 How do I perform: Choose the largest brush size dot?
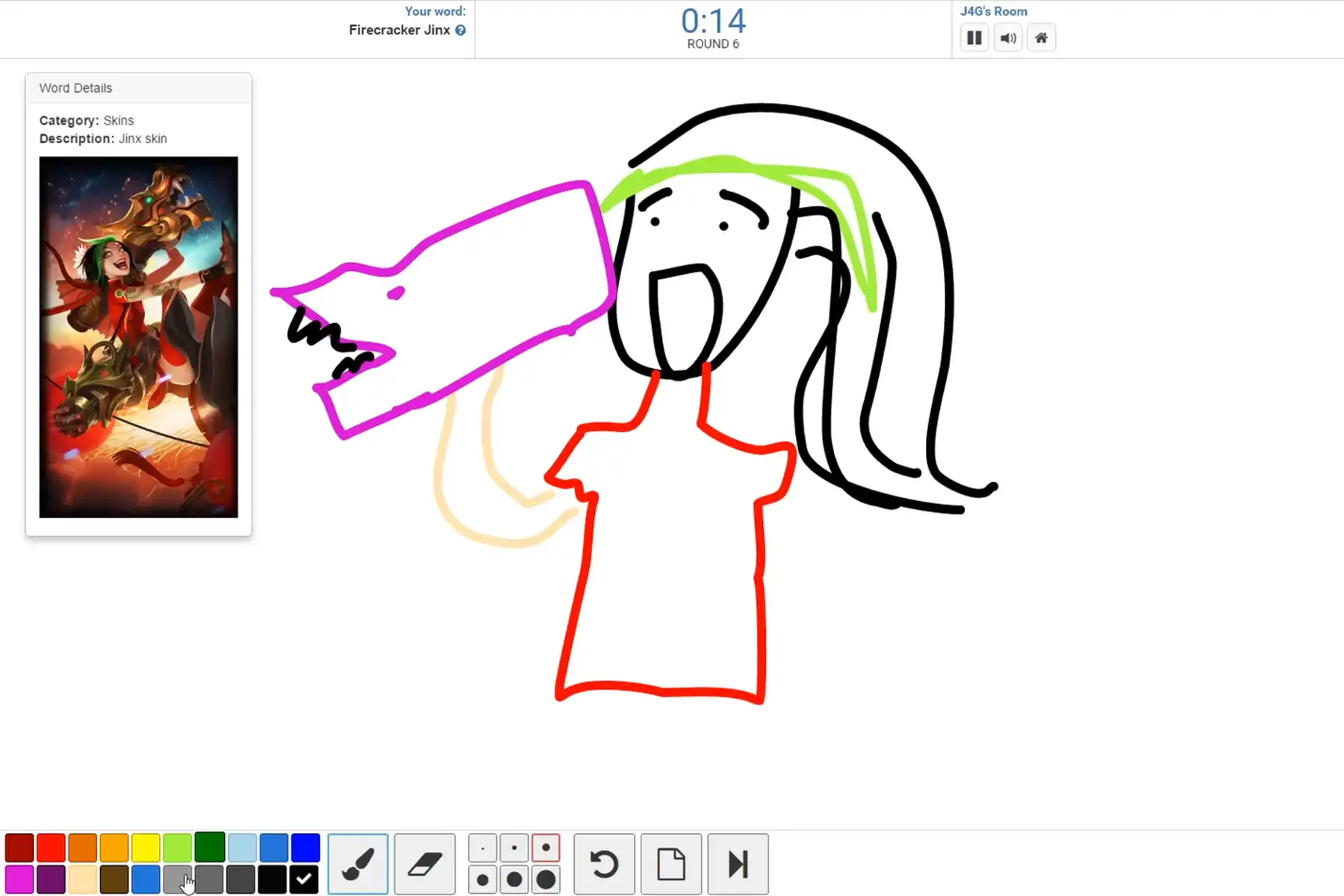[546, 880]
